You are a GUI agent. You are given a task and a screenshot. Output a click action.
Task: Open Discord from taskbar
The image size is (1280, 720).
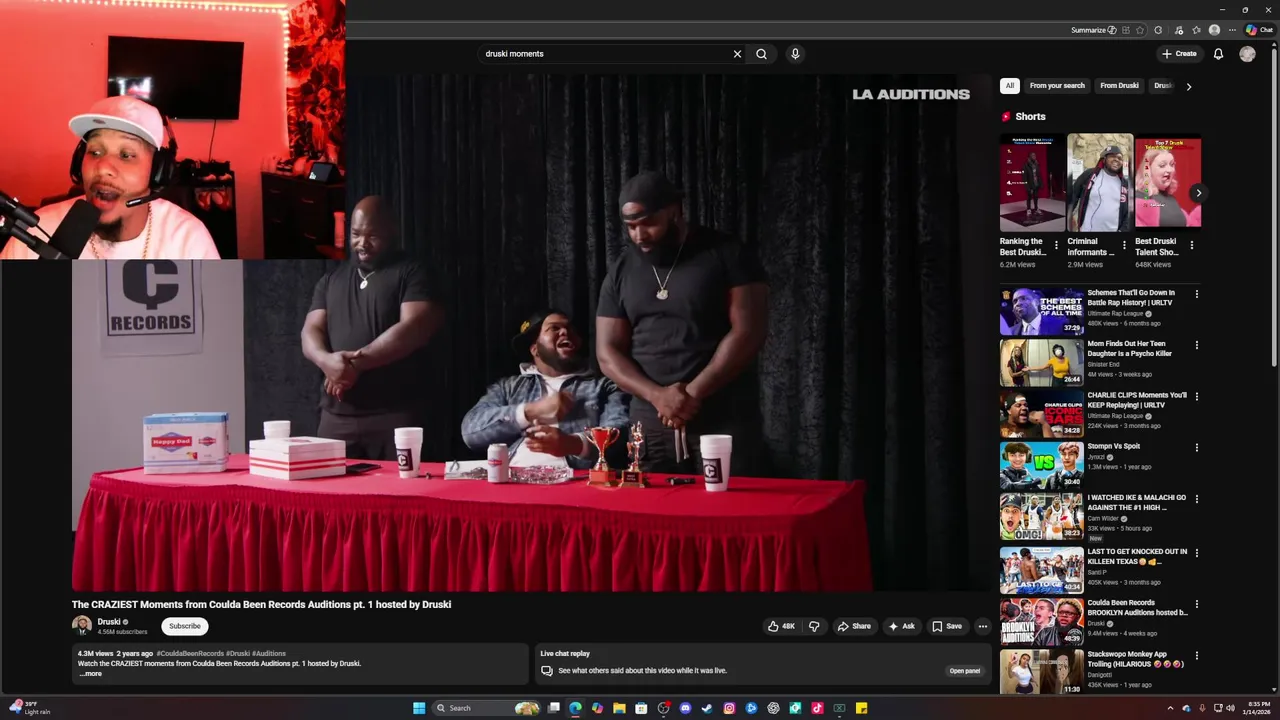[685, 708]
